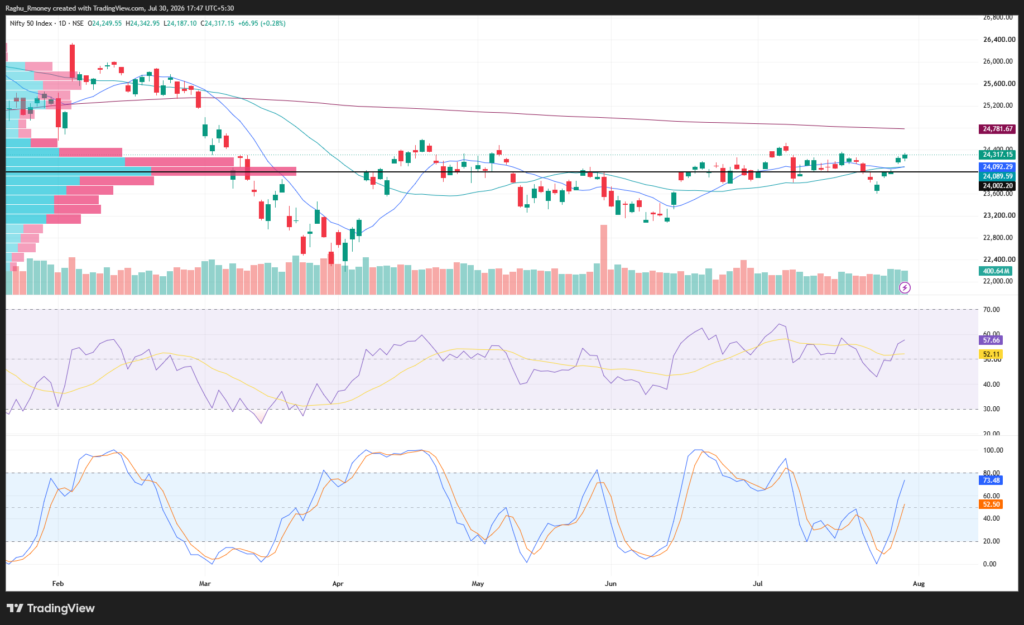Click the stochastic pane 0.00 scale label
The image size is (1024, 625).
click(990, 564)
